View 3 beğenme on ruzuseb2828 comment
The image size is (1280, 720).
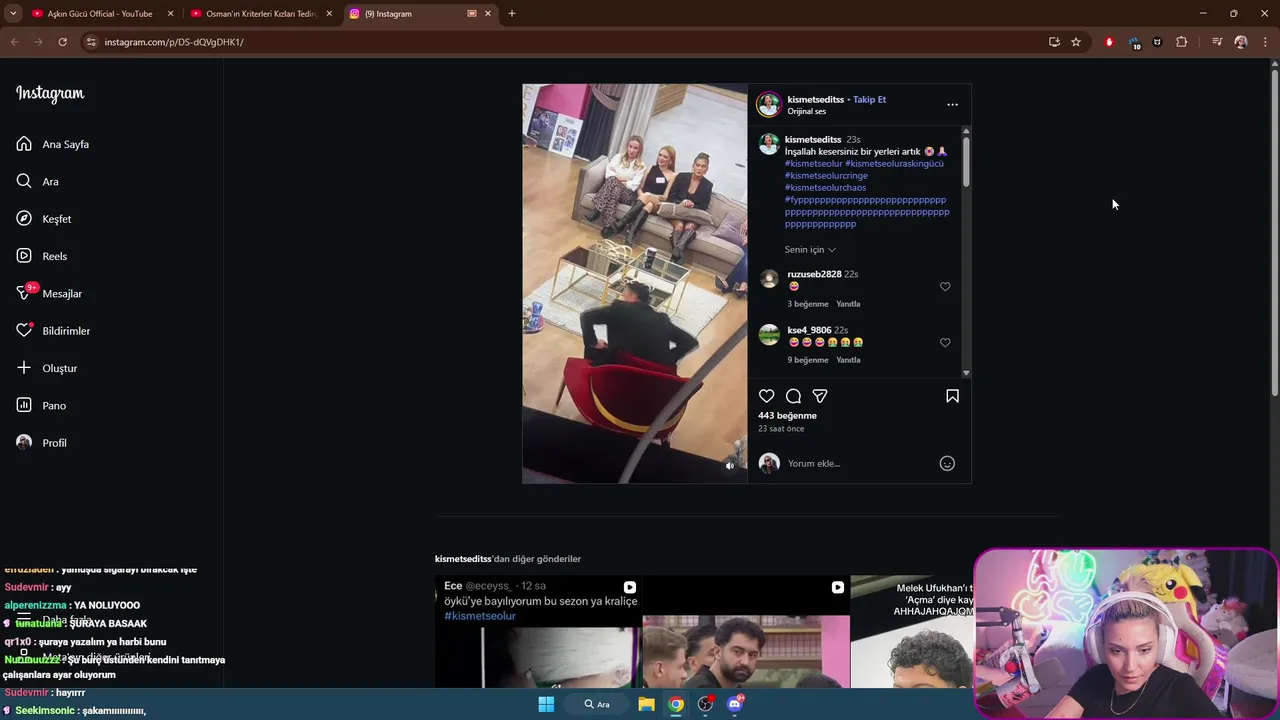point(808,304)
